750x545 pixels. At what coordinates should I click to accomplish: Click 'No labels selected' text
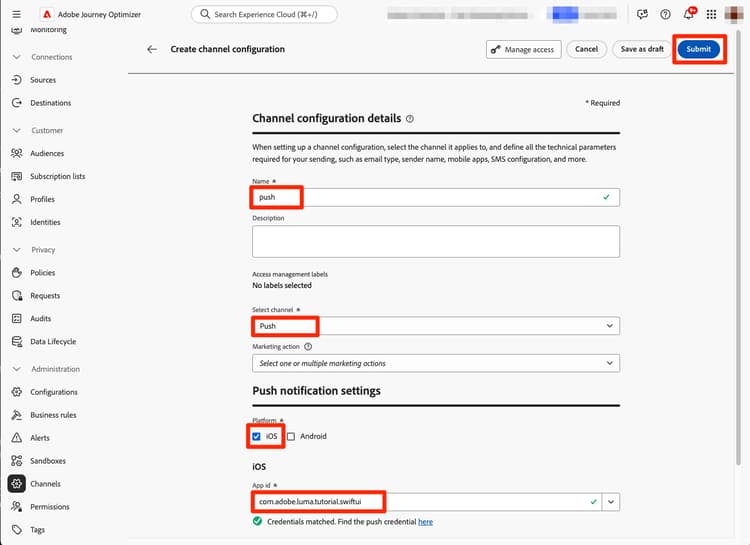(282, 285)
